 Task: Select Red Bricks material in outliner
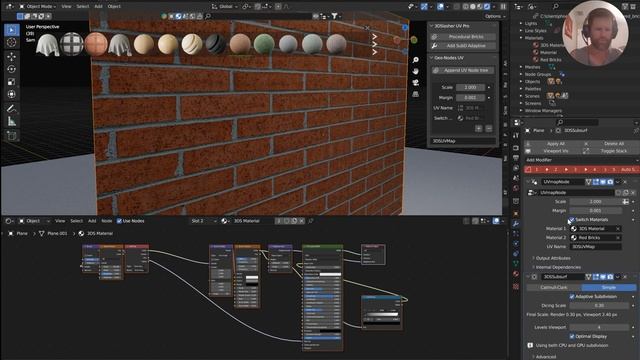pos(550,60)
